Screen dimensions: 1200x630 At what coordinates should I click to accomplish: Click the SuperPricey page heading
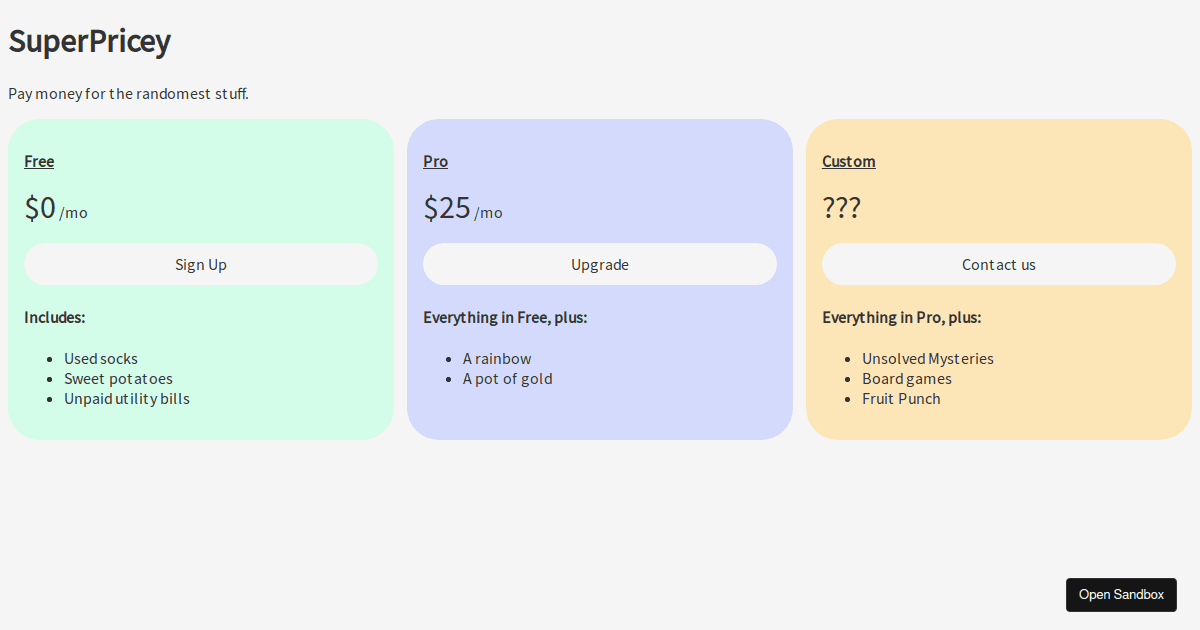click(89, 41)
